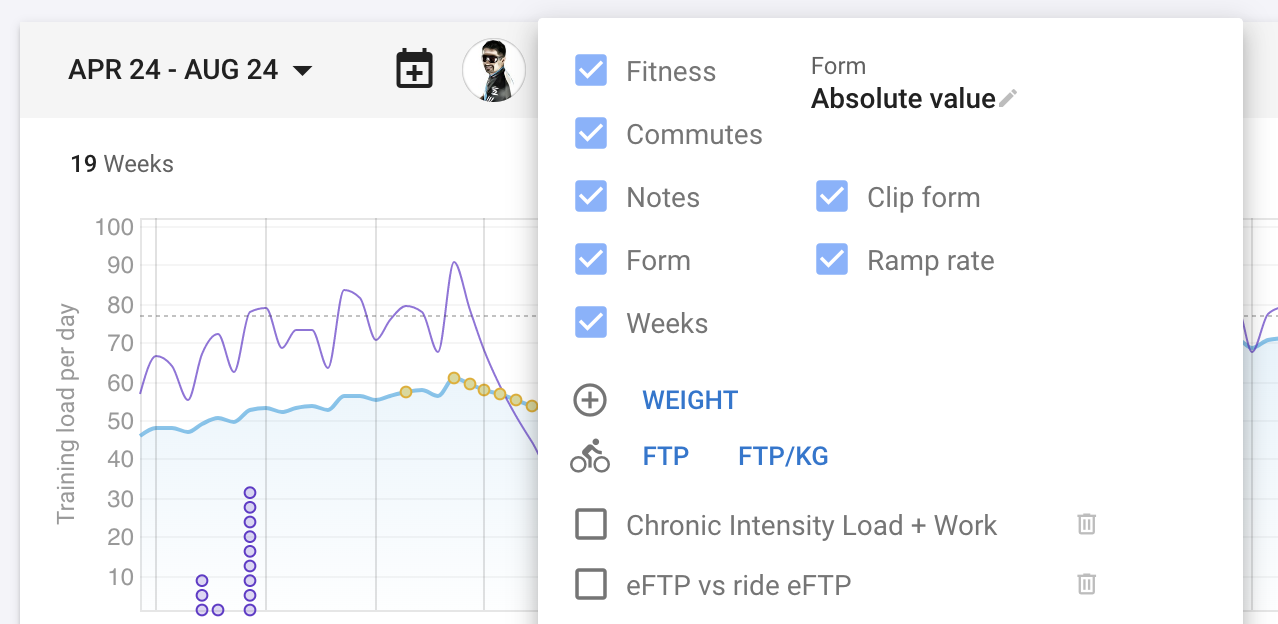Toggle the Notes checkbox
The width and height of the screenshot is (1278, 624).
(591, 196)
